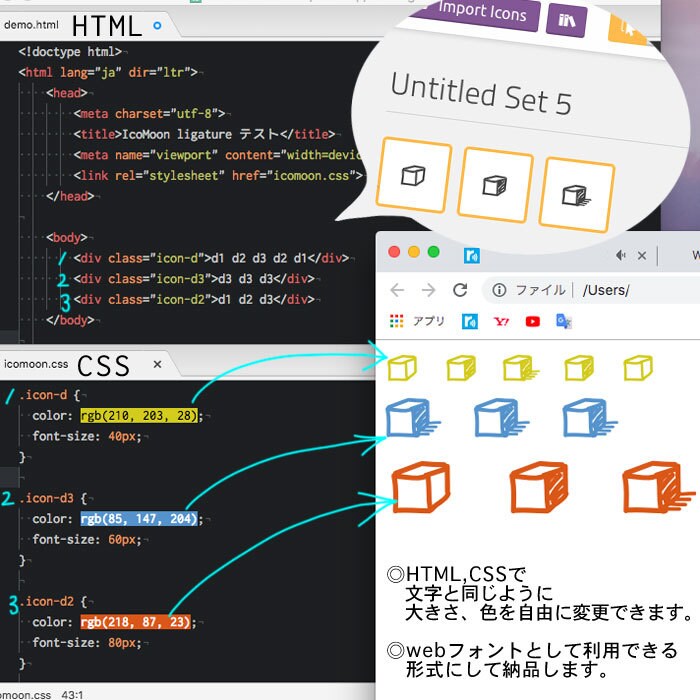The image size is (700, 700).
Task: Click the browser tab's blue favicon
Action: click(x=472, y=256)
